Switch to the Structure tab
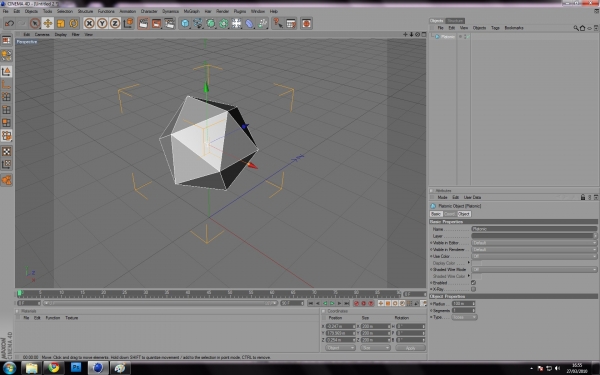600x375 pixels. (455, 21)
